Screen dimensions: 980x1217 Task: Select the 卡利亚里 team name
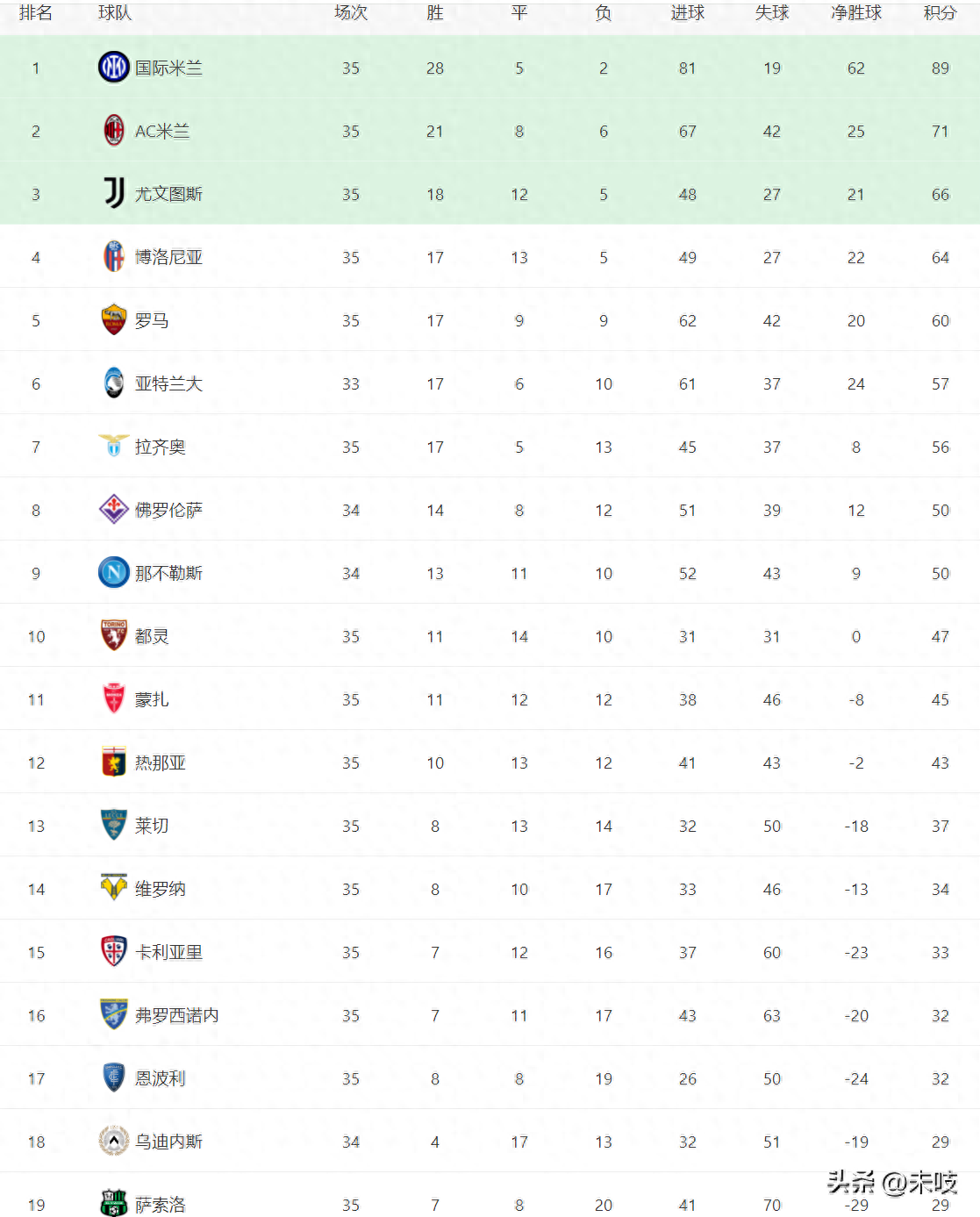pyautogui.click(x=168, y=953)
